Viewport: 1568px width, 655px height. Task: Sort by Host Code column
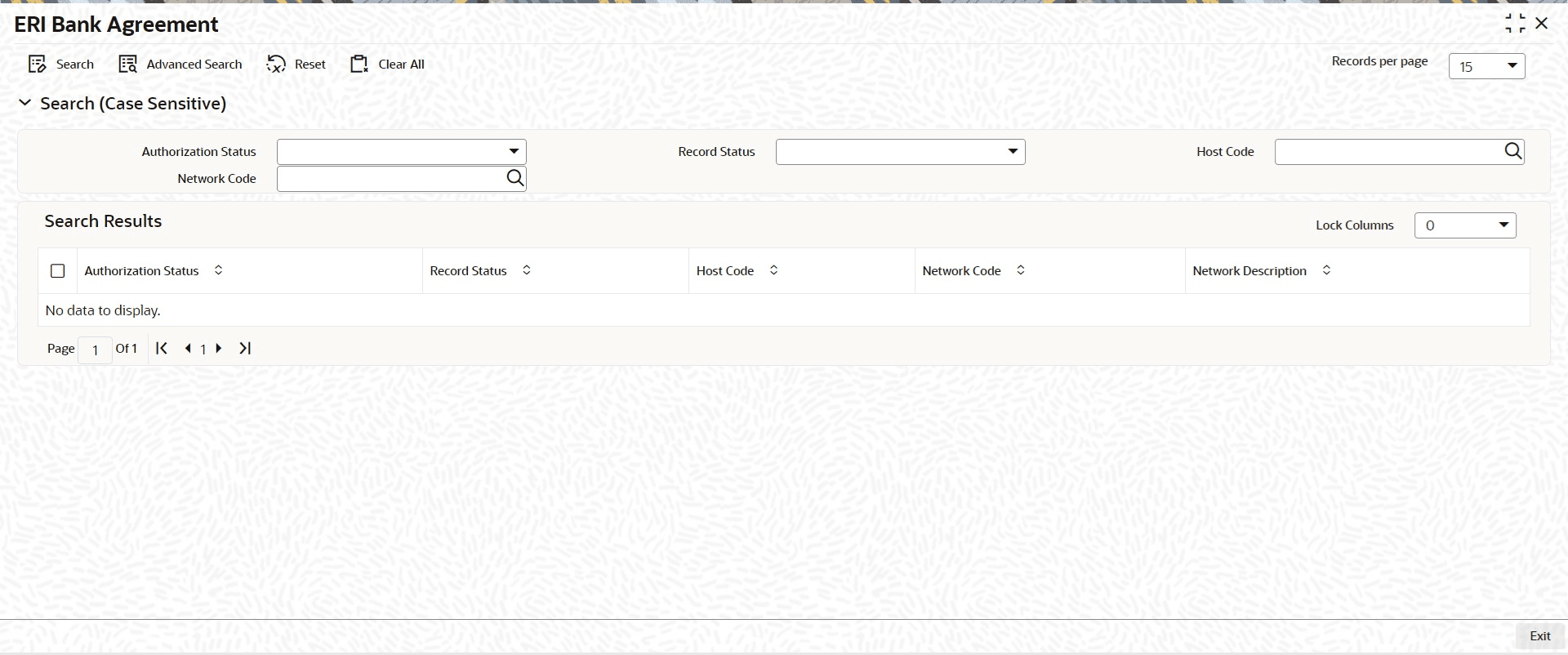774,270
